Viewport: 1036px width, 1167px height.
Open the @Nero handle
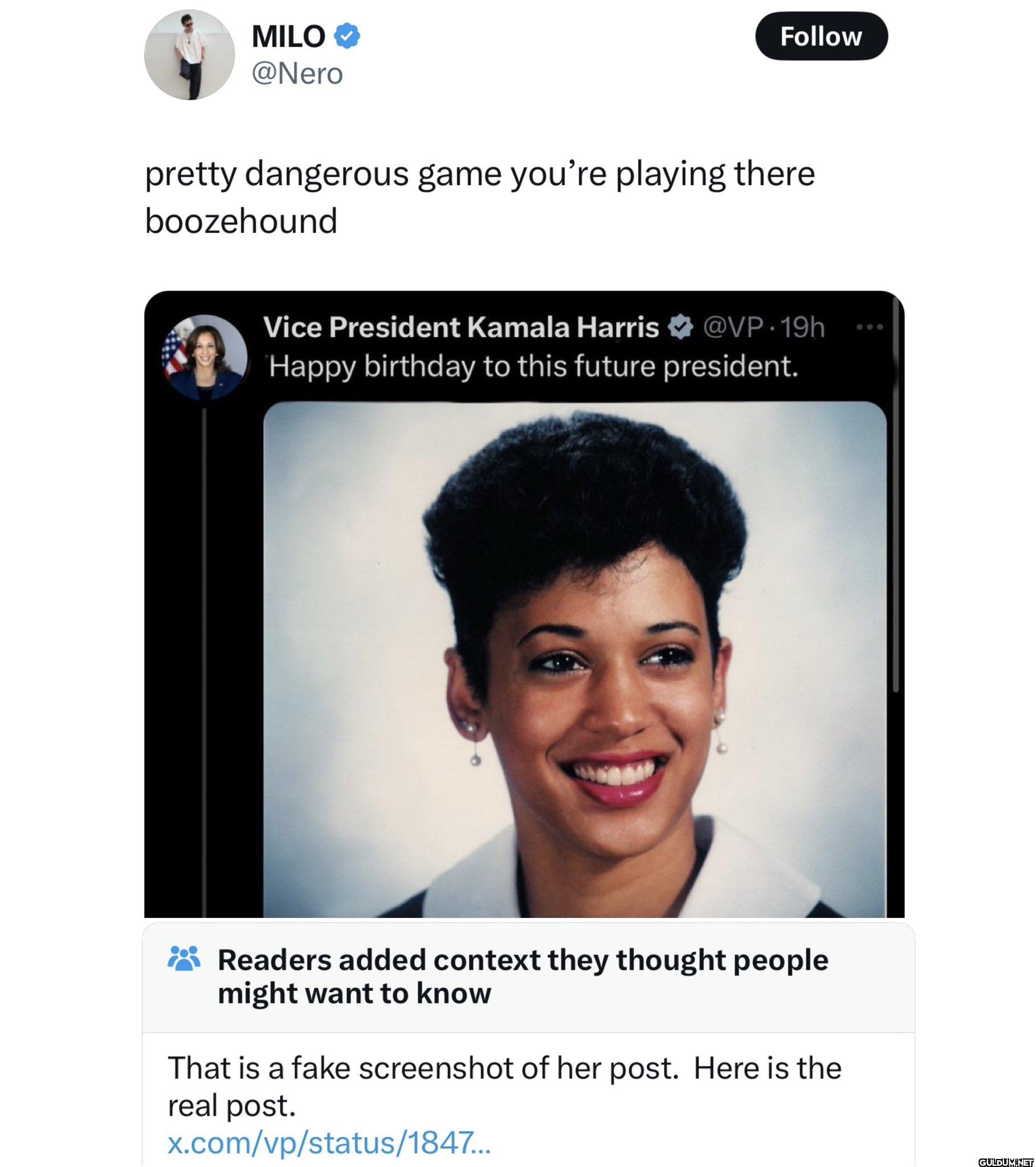point(297,74)
